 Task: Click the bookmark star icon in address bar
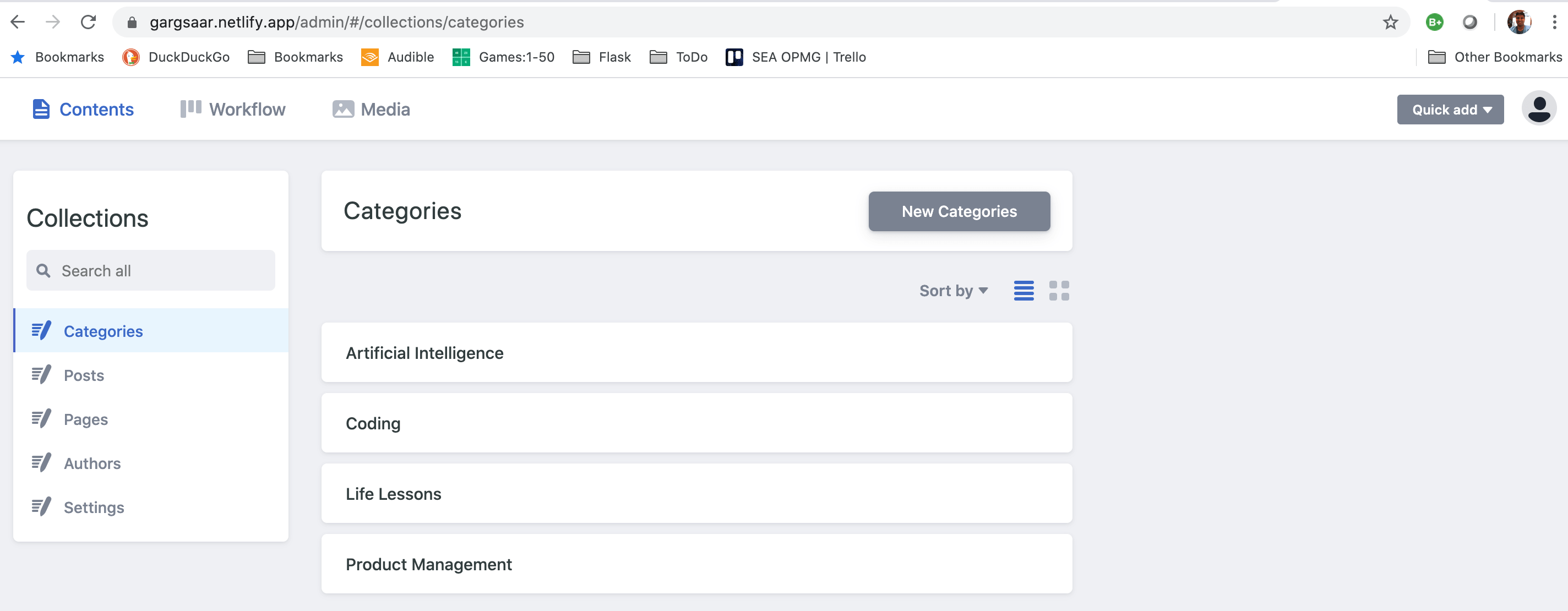tap(1390, 23)
